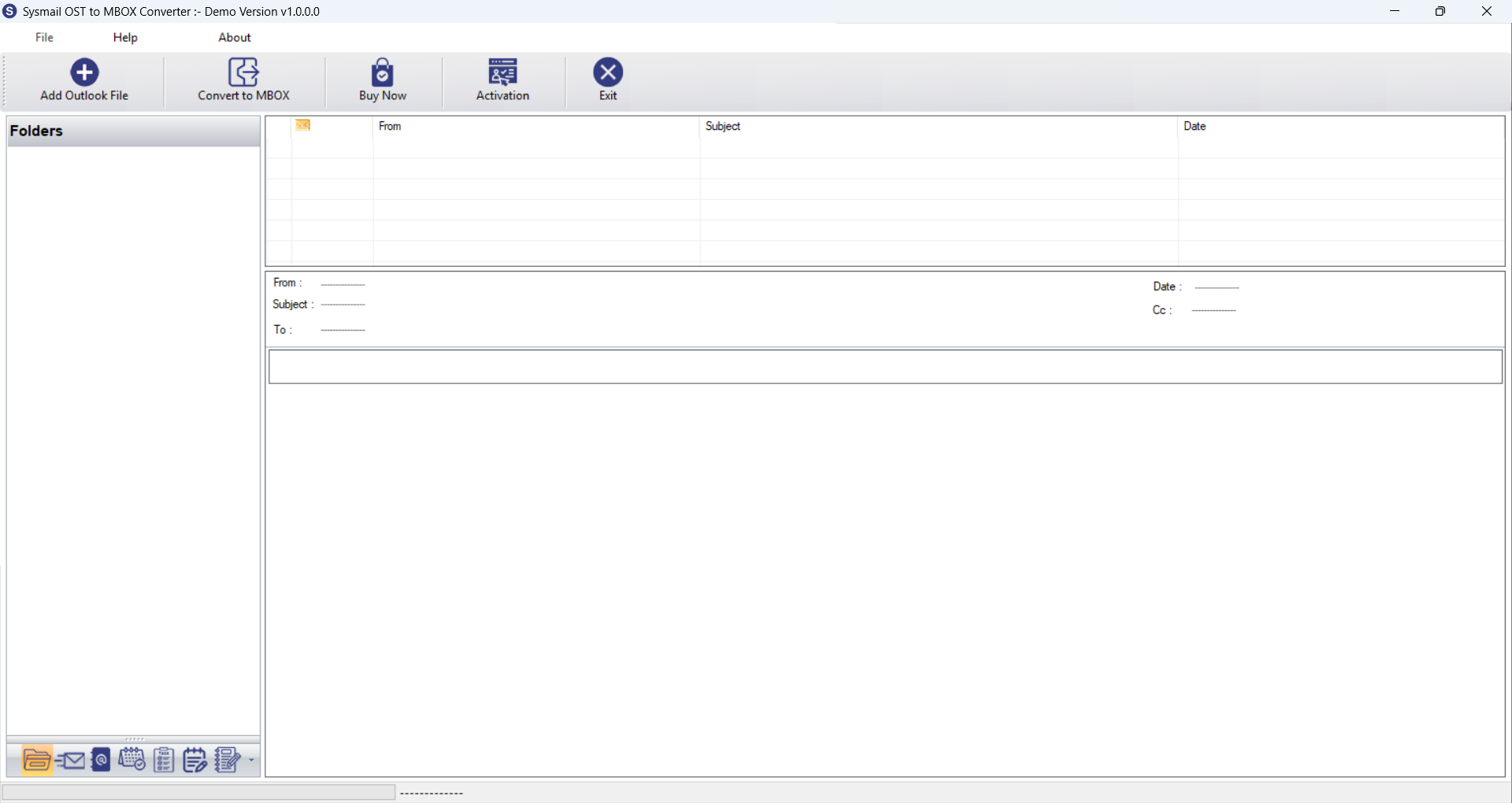Open the File menu
The image size is (1512, 803).
[44, 37]
